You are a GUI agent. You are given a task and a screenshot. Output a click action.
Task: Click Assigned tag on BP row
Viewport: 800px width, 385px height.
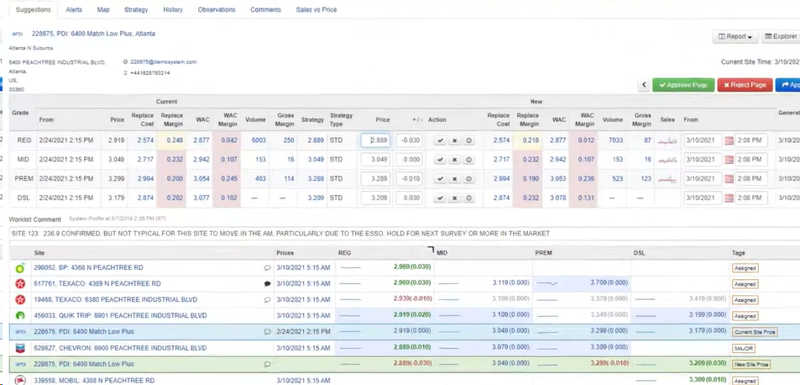point(745,268)
